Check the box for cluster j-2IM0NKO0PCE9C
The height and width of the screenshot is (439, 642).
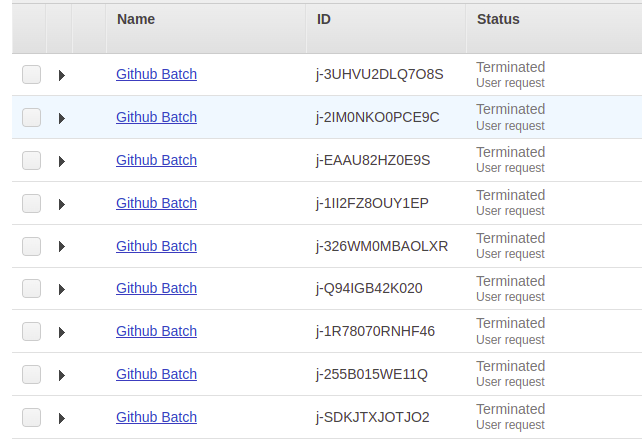click(x=32, y=118)
